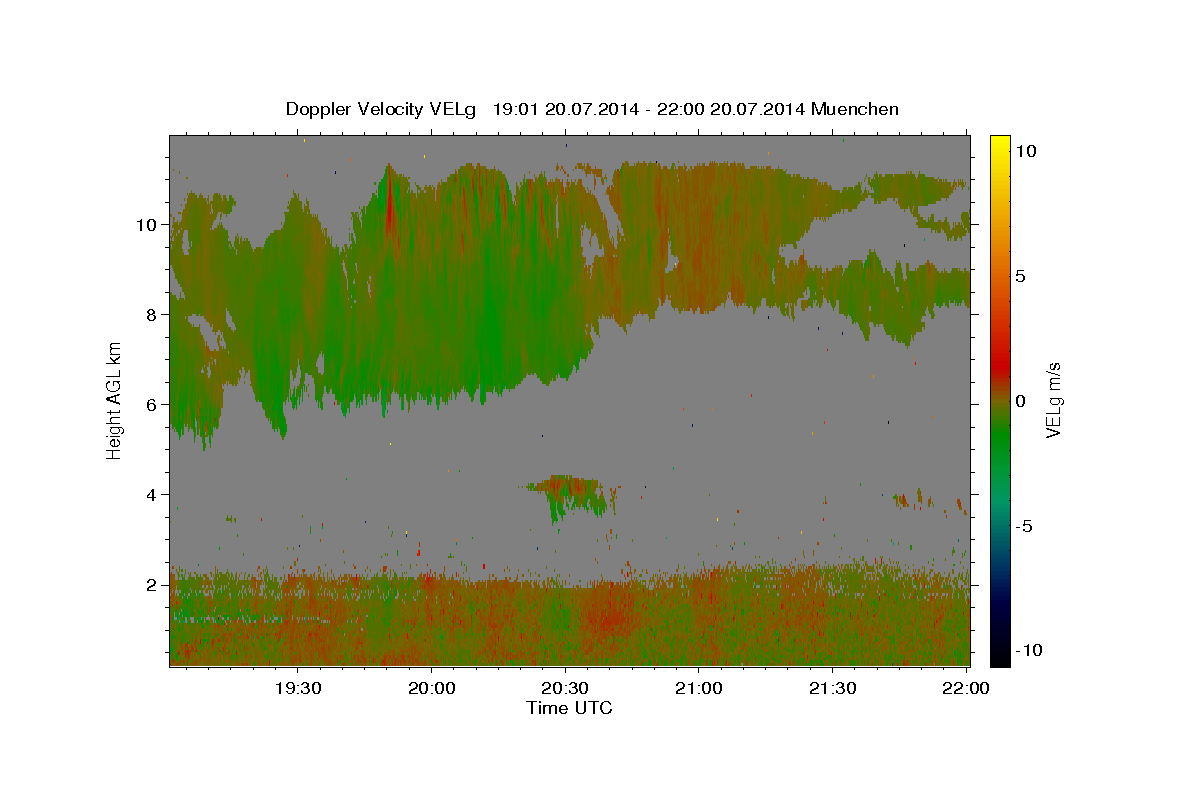The height and width of the screenshot is (800, 1200).
Task: Click the 'Time UTC' axis title
Action: pos(569,708)
